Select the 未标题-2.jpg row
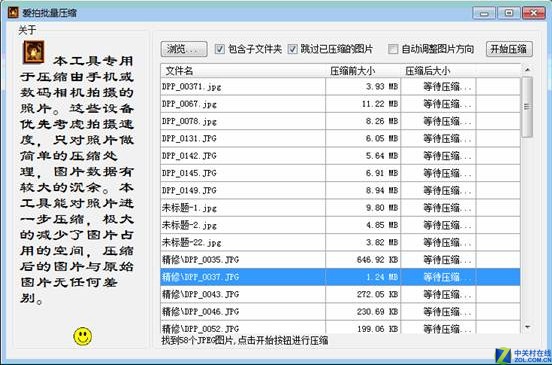The height and width of the screenshot is (365, 552). [340, 225]
